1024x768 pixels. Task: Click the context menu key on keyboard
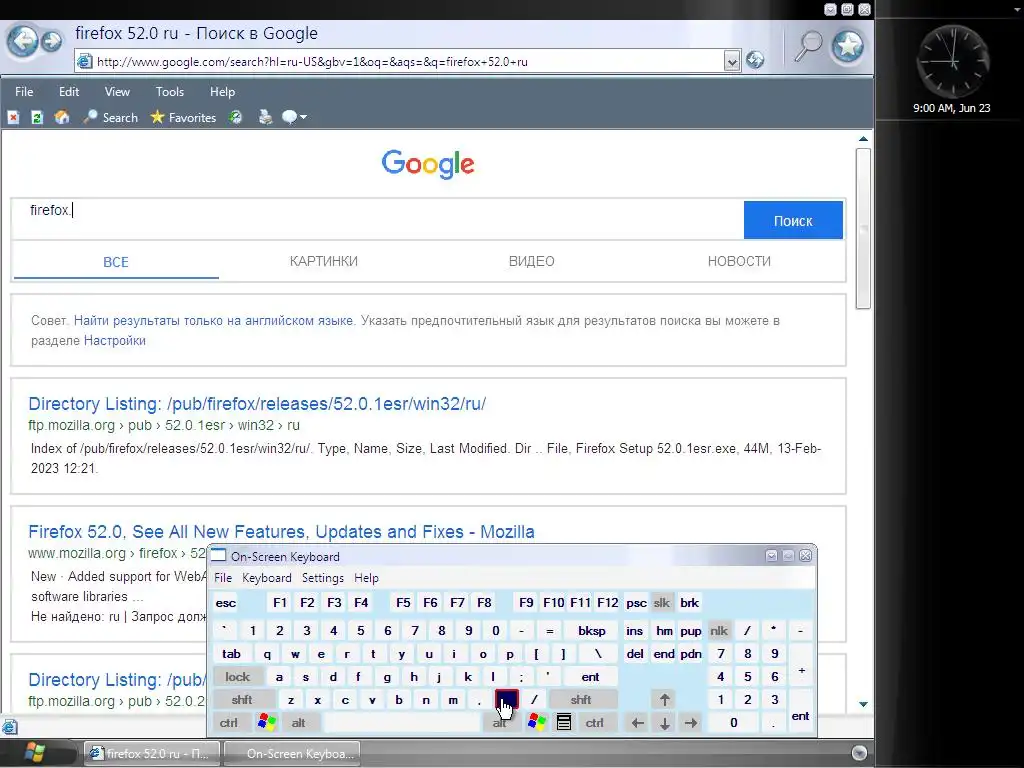click(564, 722)
